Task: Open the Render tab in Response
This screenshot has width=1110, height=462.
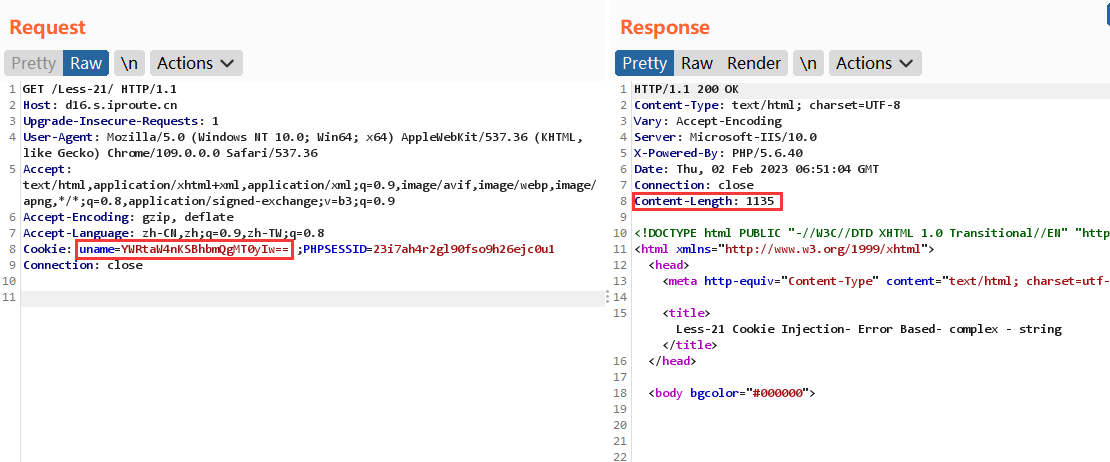Action: pyautogui.click(x=753, y=63)
